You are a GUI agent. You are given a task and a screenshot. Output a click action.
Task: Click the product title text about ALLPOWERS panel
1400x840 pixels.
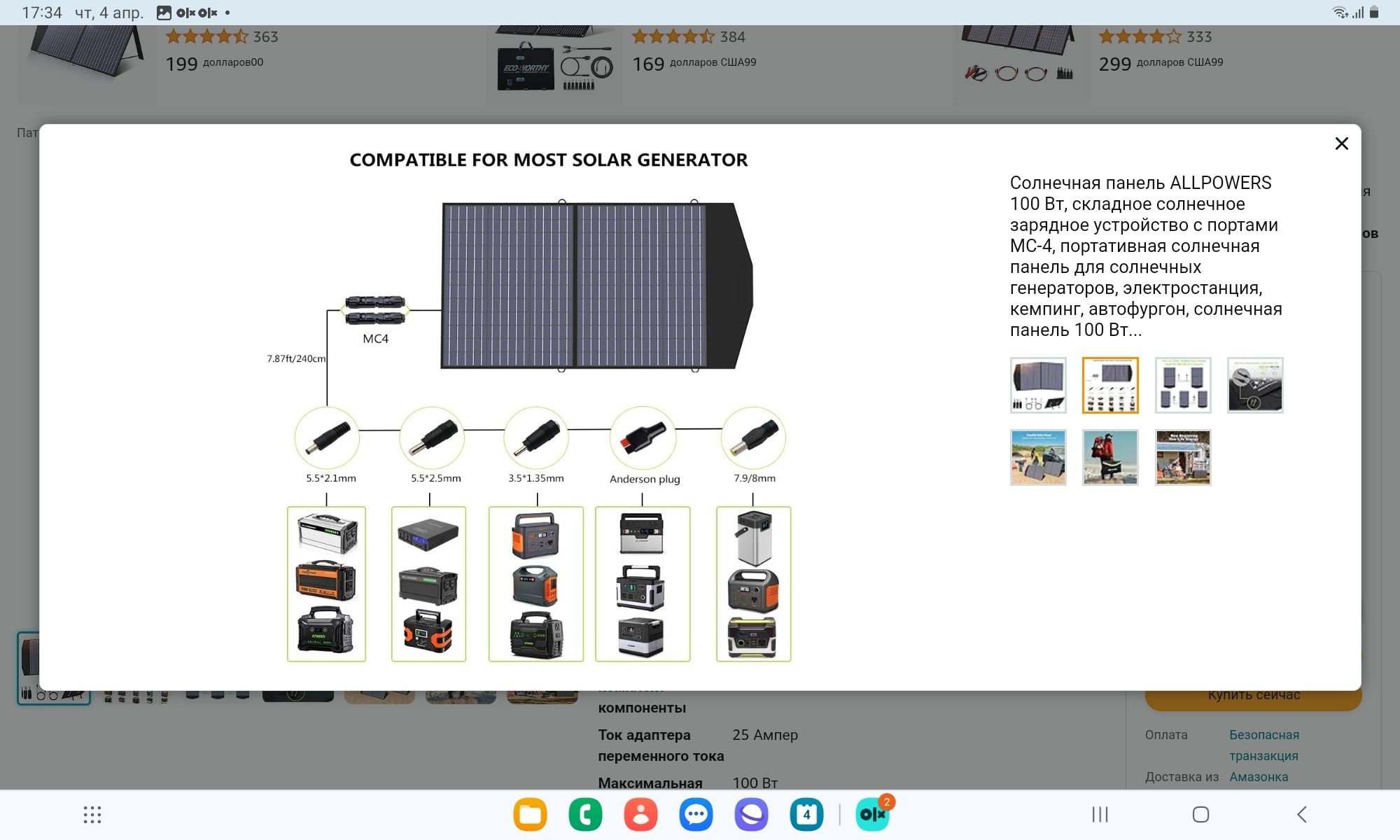coord(1146,256)
